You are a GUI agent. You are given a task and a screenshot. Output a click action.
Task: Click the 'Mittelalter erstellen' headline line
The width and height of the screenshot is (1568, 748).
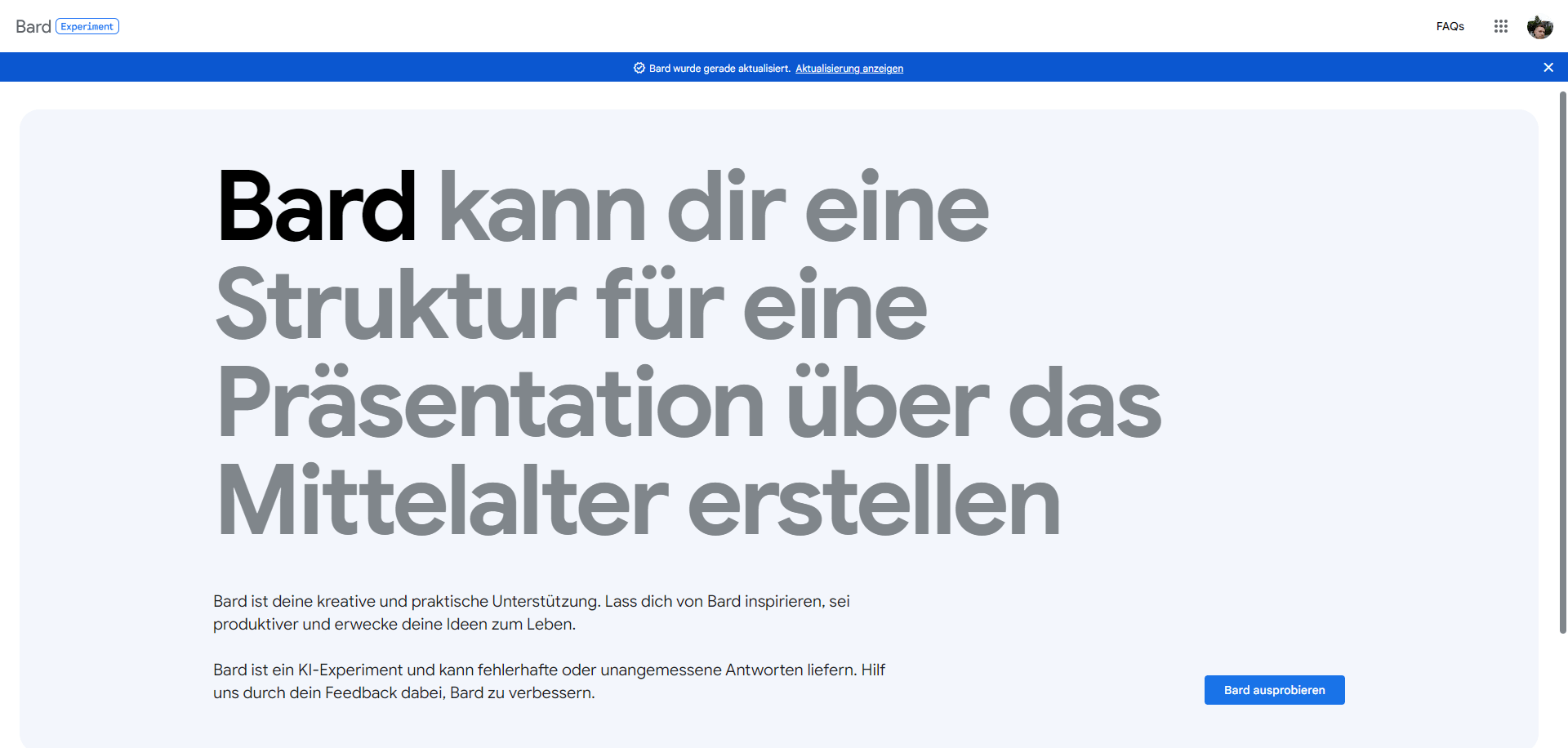pos(638,501)
